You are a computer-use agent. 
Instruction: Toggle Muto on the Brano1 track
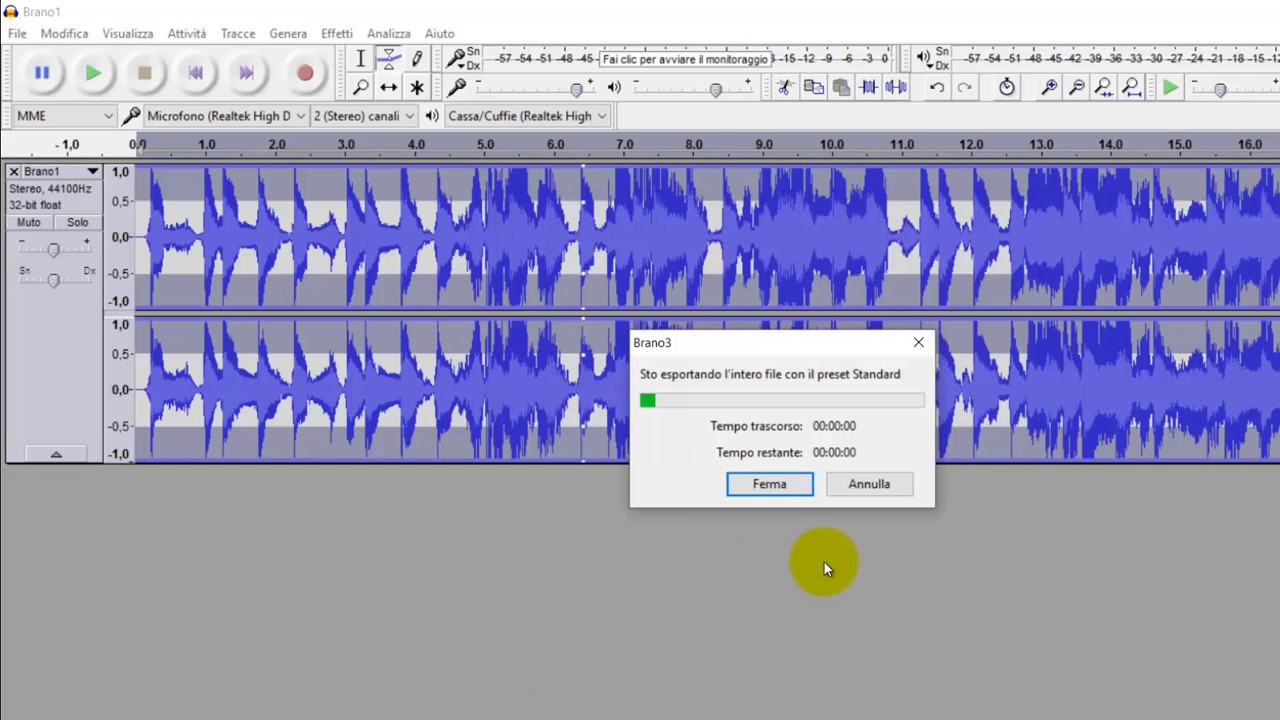(29, 222)
